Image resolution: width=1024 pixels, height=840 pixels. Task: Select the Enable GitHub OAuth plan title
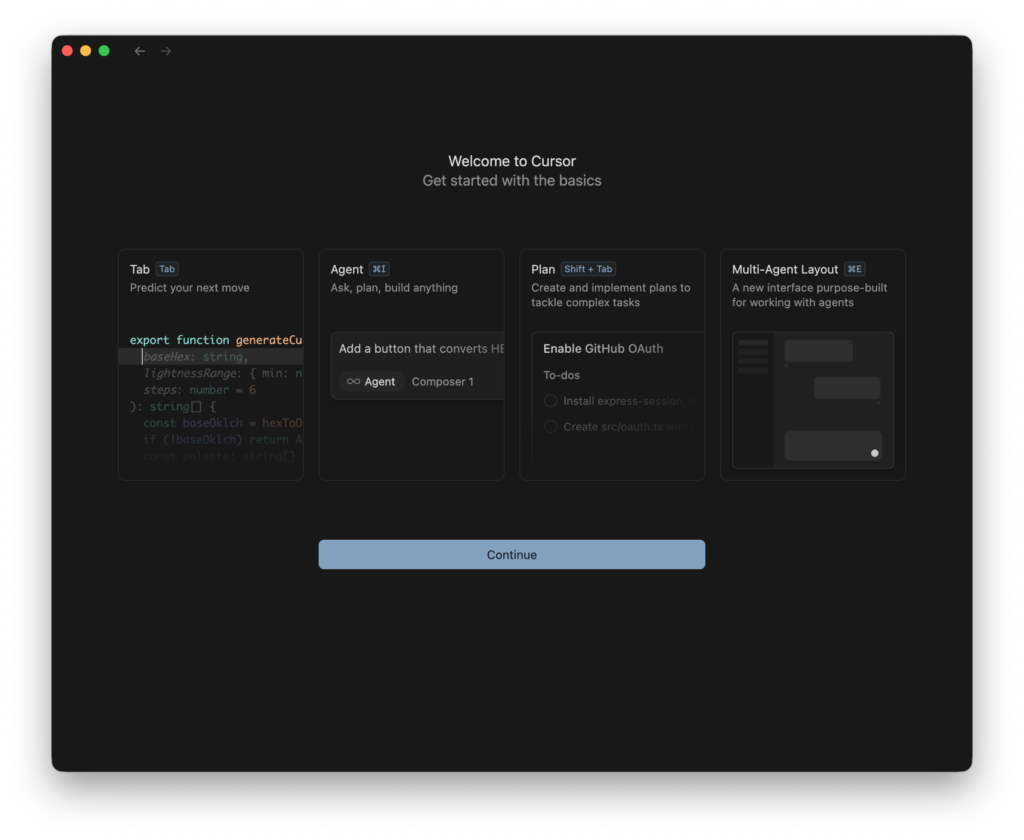[x=603, y=349]
